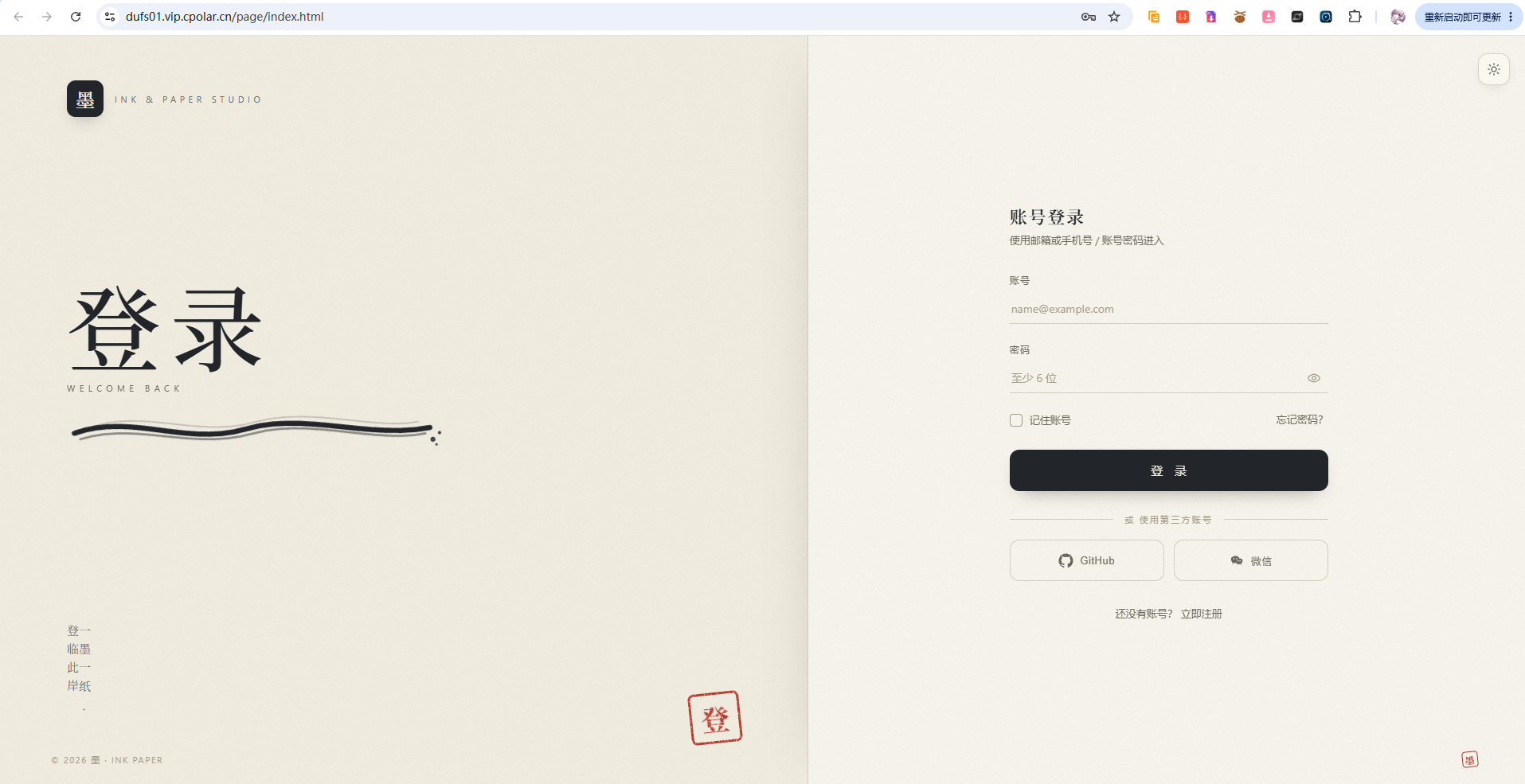Go forward in browser history
The width and height of the screenshot is (1525, 784).
tap(47, 17)
